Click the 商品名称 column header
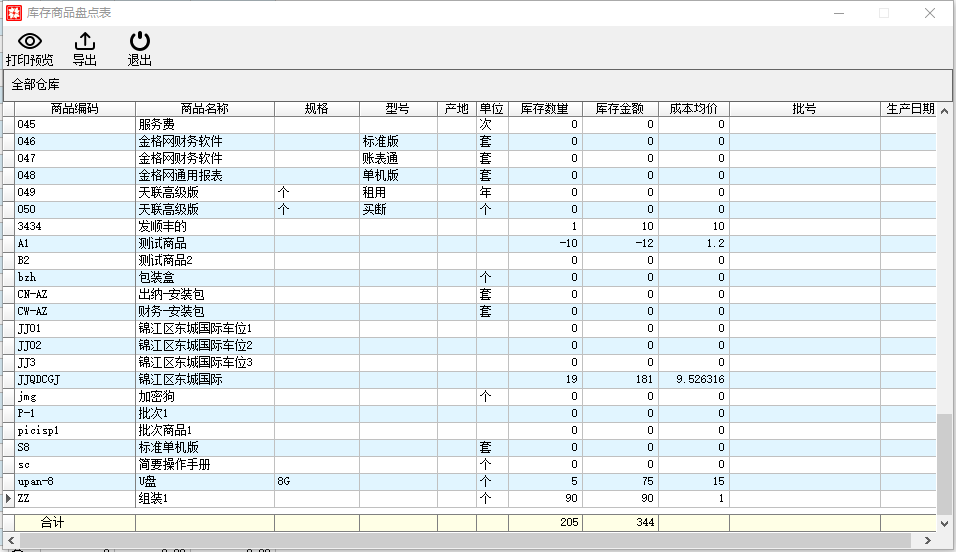Image resolution: width=956 pixels, height=552 pixels. coord(204,108)
